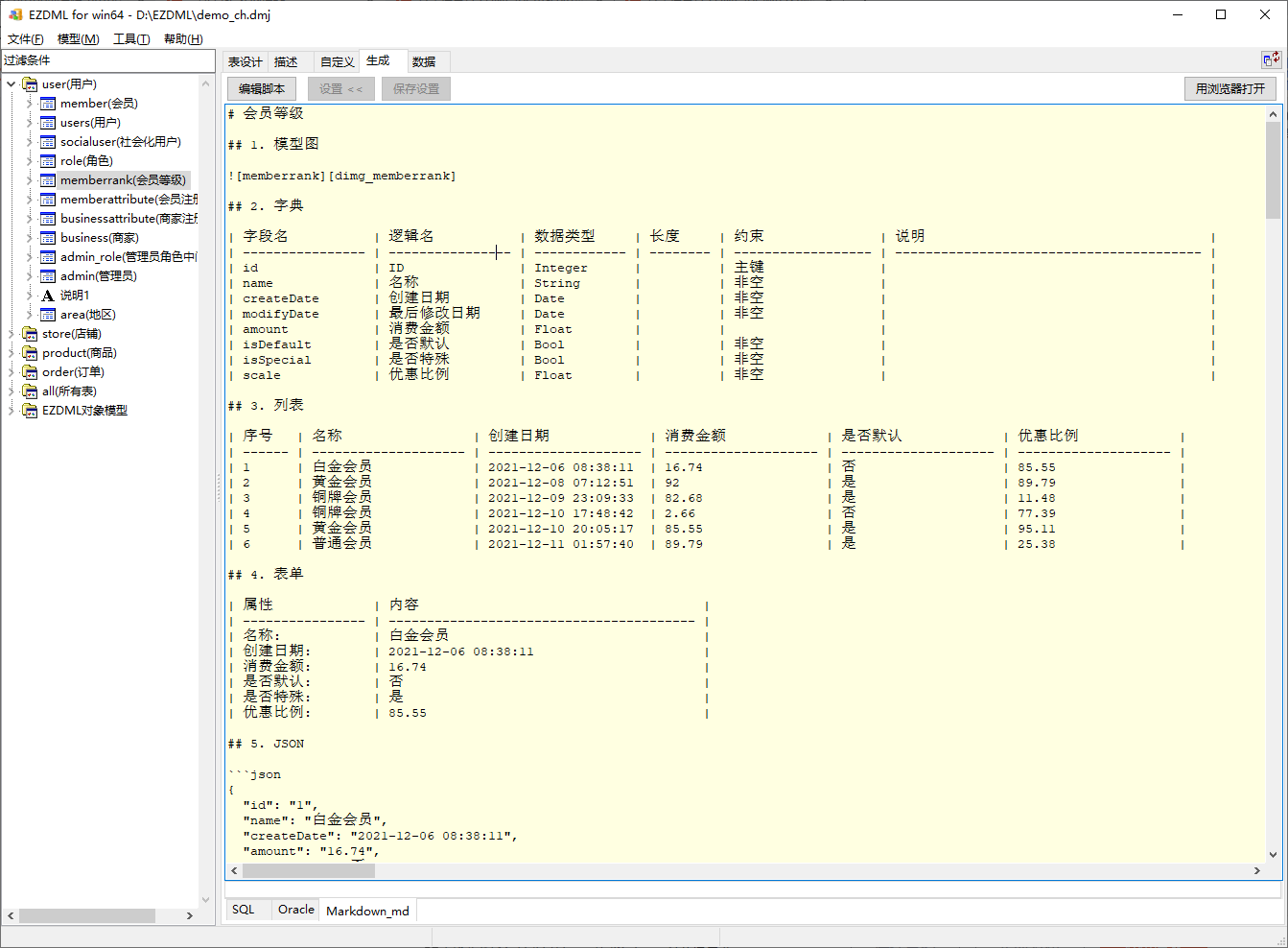Click the '## 5. JSON' heading text

[x=266, y=744]
